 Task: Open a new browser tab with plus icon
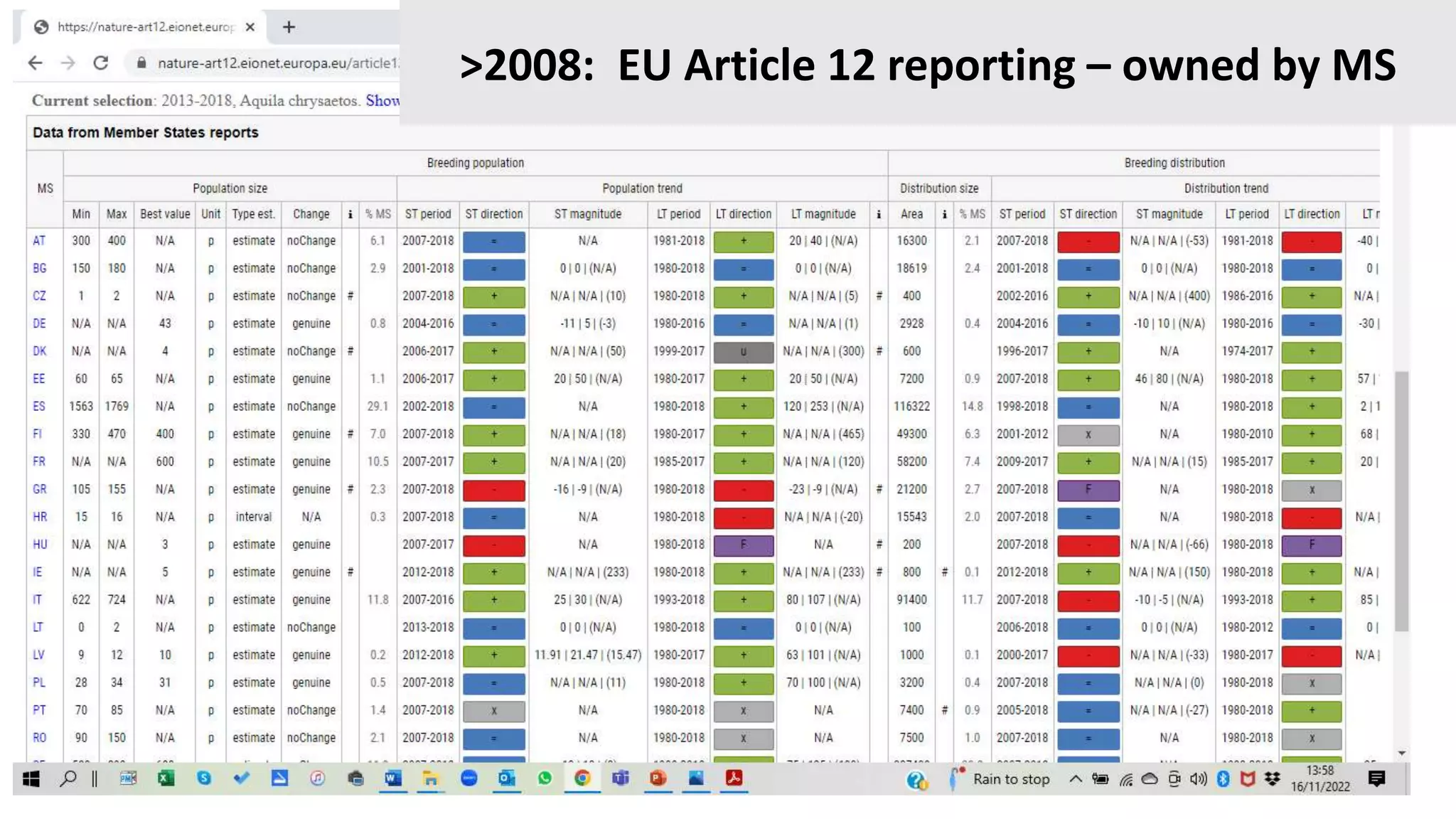[x=289, y=27]
